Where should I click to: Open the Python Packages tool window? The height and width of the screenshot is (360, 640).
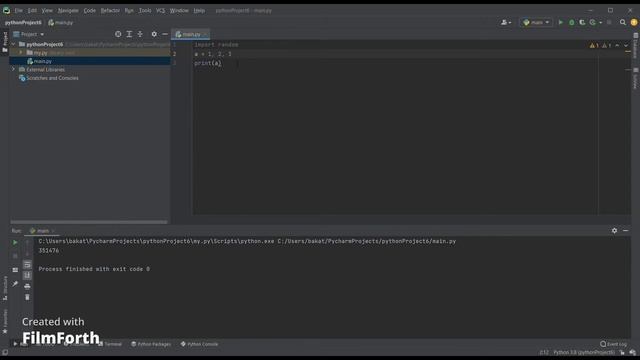(151, 344)
